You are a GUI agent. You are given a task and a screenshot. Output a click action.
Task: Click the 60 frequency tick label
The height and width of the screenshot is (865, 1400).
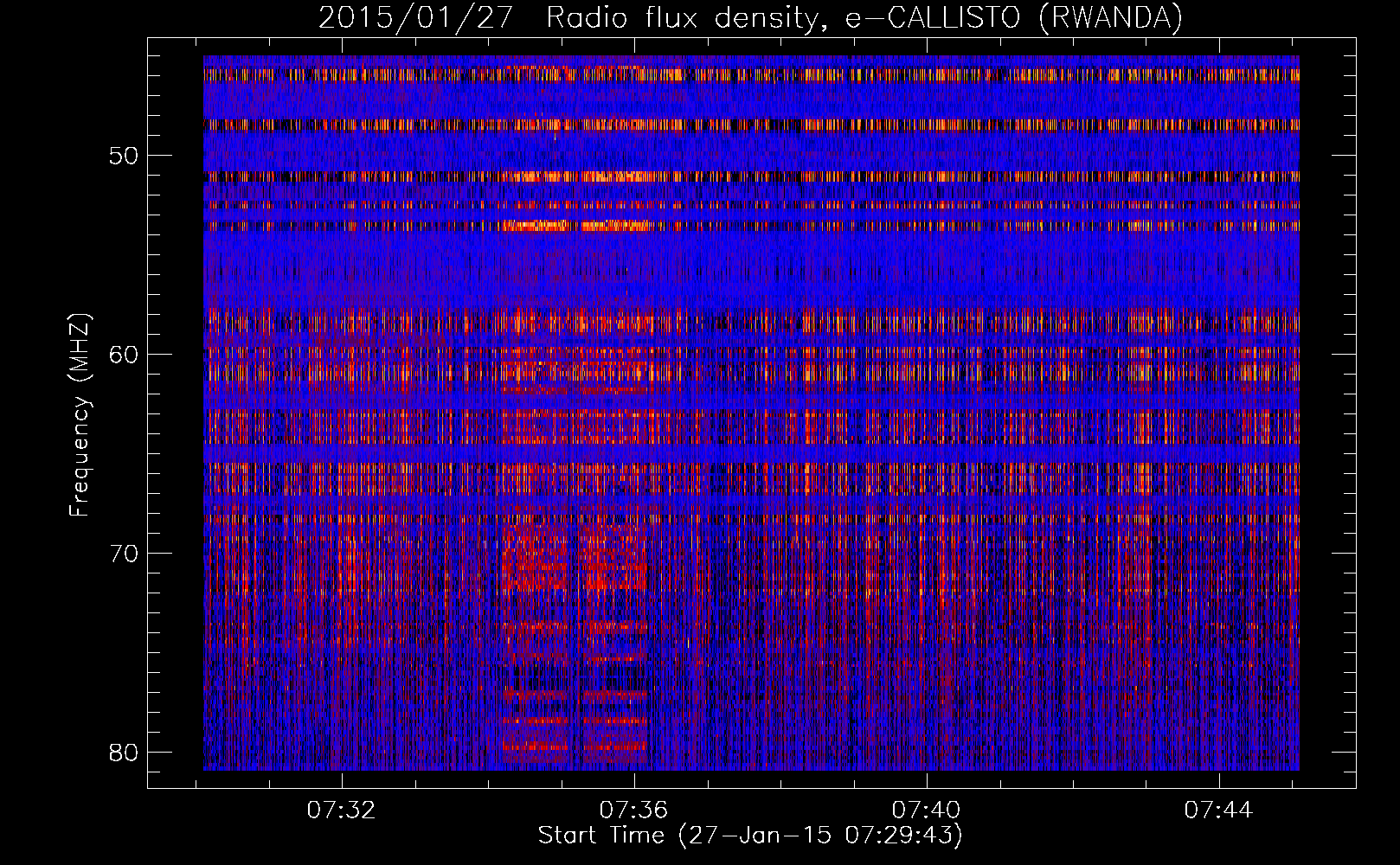pos(124,354)
